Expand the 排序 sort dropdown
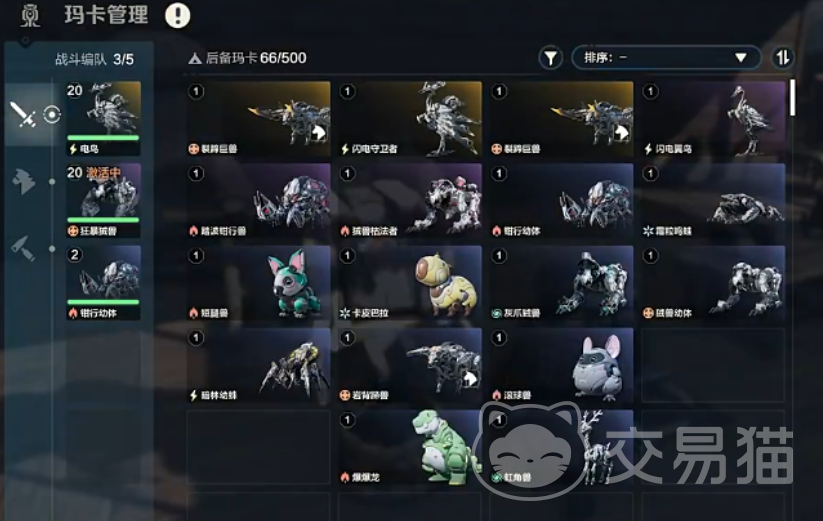 pyautogui.click(x=666, y=58)
